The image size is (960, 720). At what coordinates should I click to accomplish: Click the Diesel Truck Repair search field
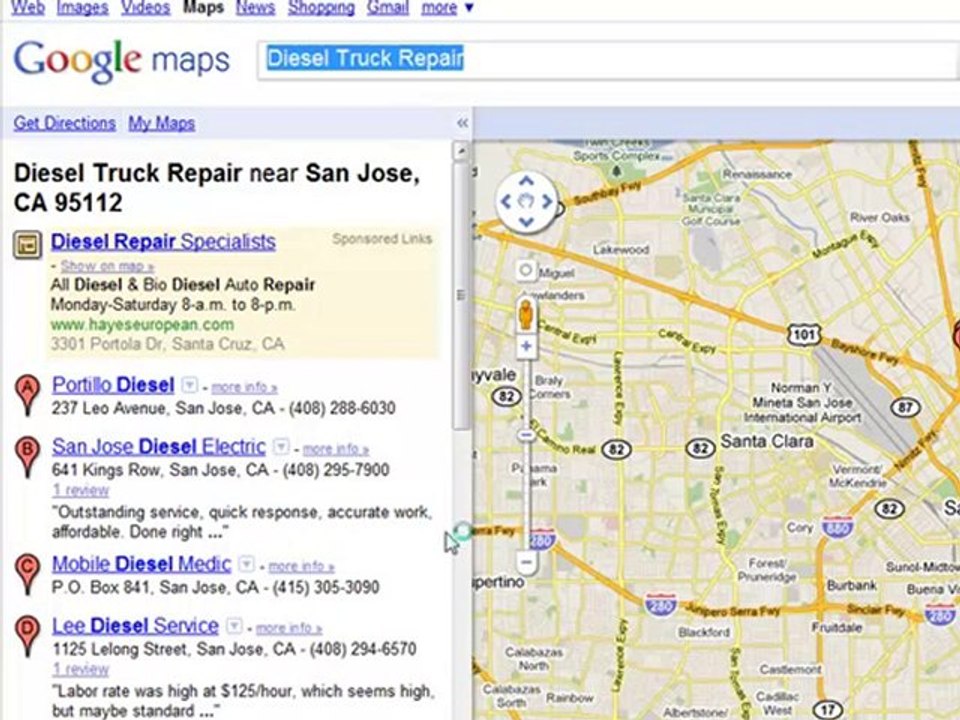click(607, 60)
